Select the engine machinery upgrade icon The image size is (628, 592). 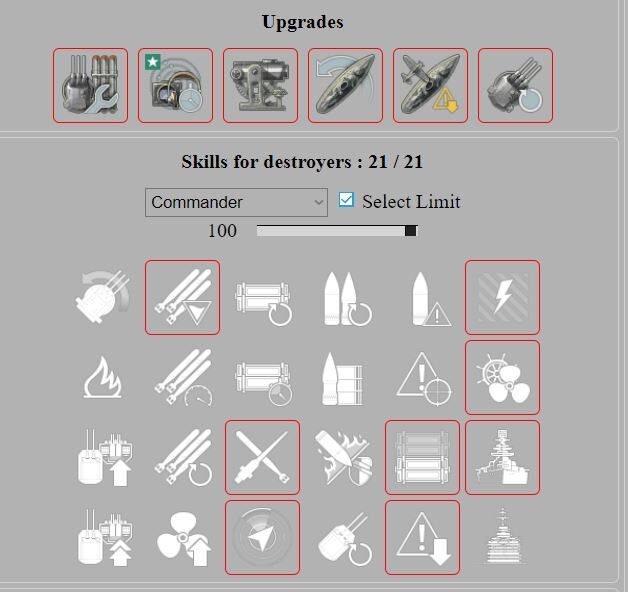(260, 85)
